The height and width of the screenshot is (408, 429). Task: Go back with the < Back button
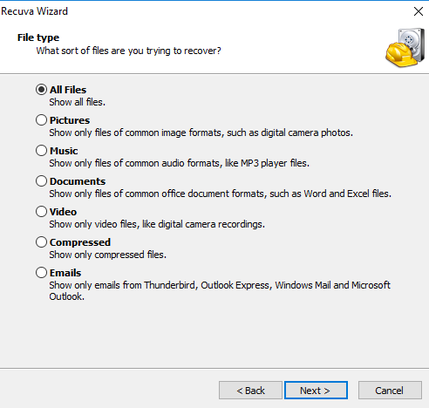(250, 390)
